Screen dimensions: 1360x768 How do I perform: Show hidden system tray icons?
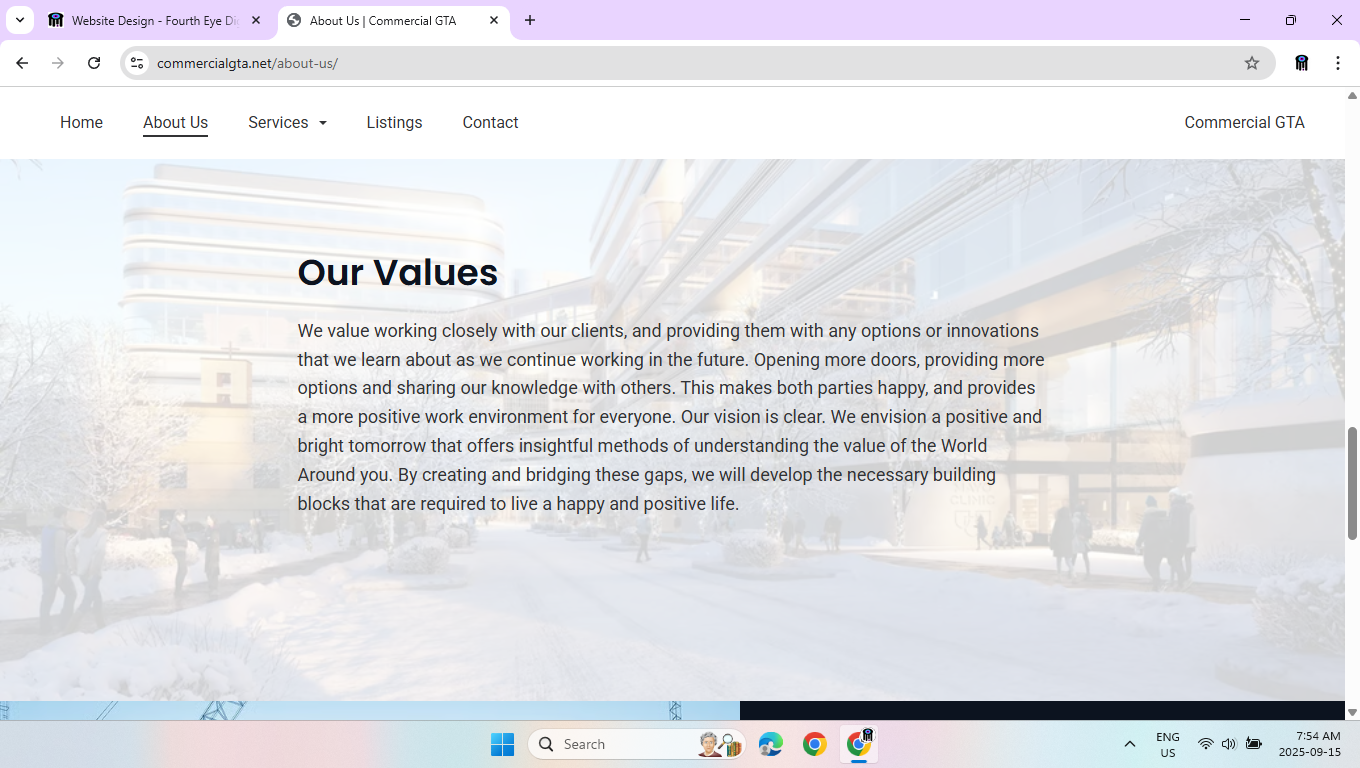point(1130,744)
